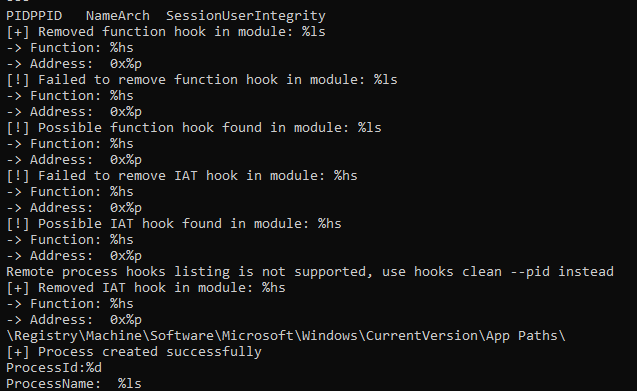Screen dimensions: 637x391
Task: Click 'Remote process hooks listing is not supported' text
Action: coord(189,272)
